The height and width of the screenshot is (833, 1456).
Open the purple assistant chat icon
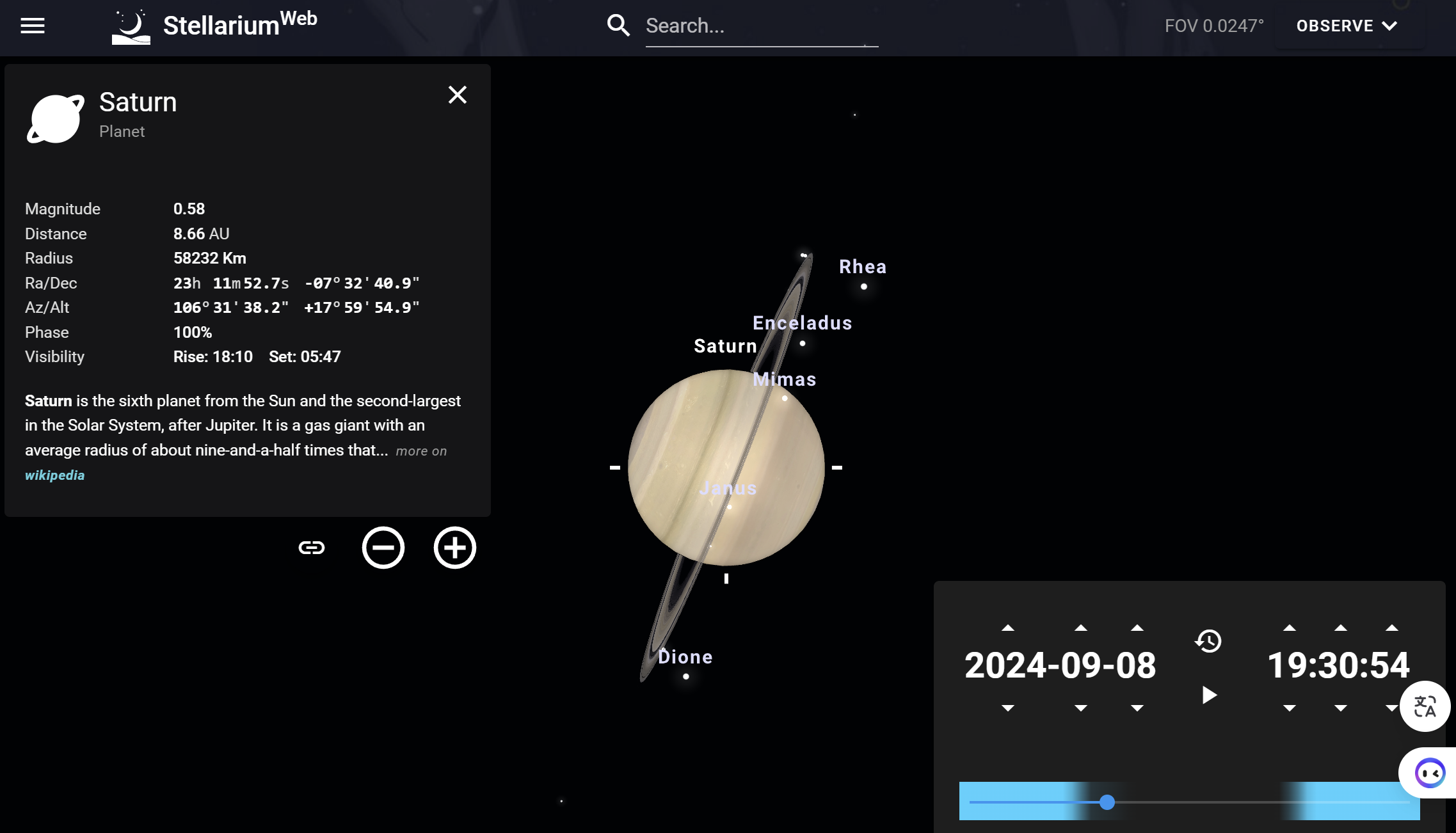pos(1429,773)
